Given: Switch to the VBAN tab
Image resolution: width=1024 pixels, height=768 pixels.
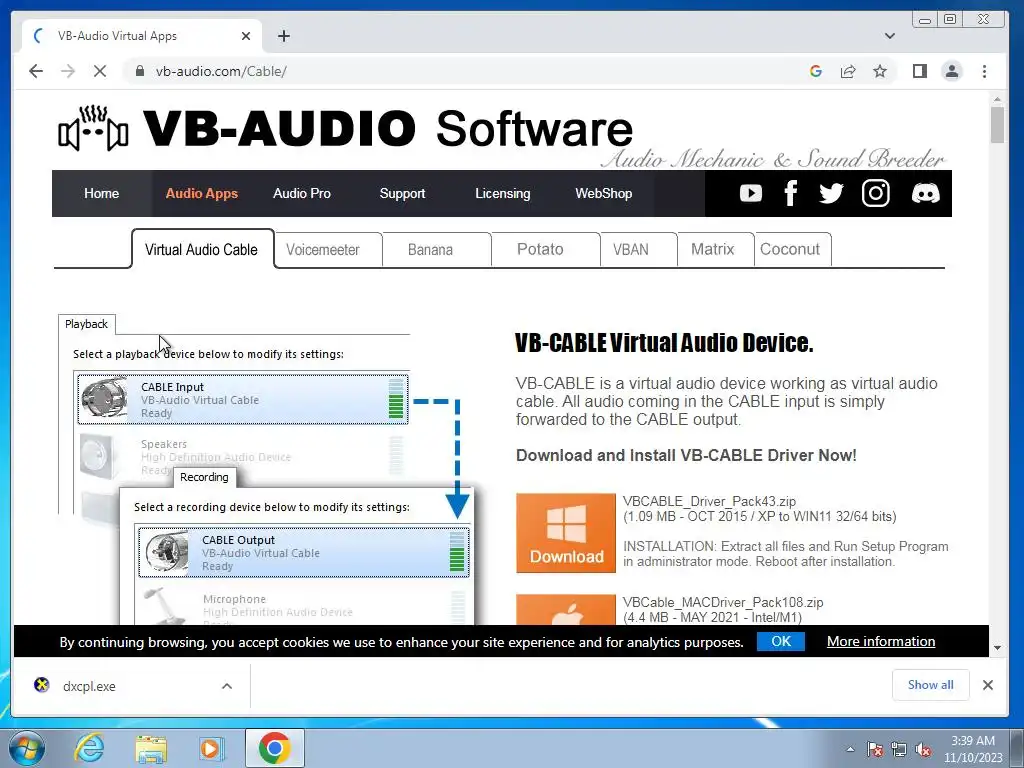Looking at the screenshot, I should pyautogui.click(x=631, y=249).
